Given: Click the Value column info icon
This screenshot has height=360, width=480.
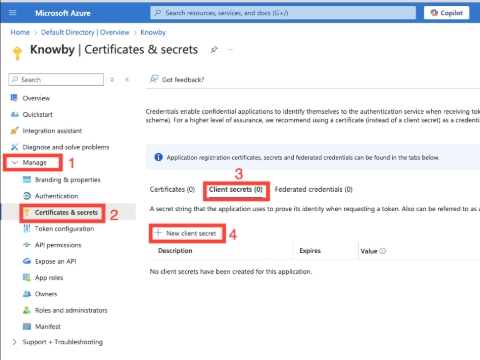Looking at the screenshot, I should (383, 251).
